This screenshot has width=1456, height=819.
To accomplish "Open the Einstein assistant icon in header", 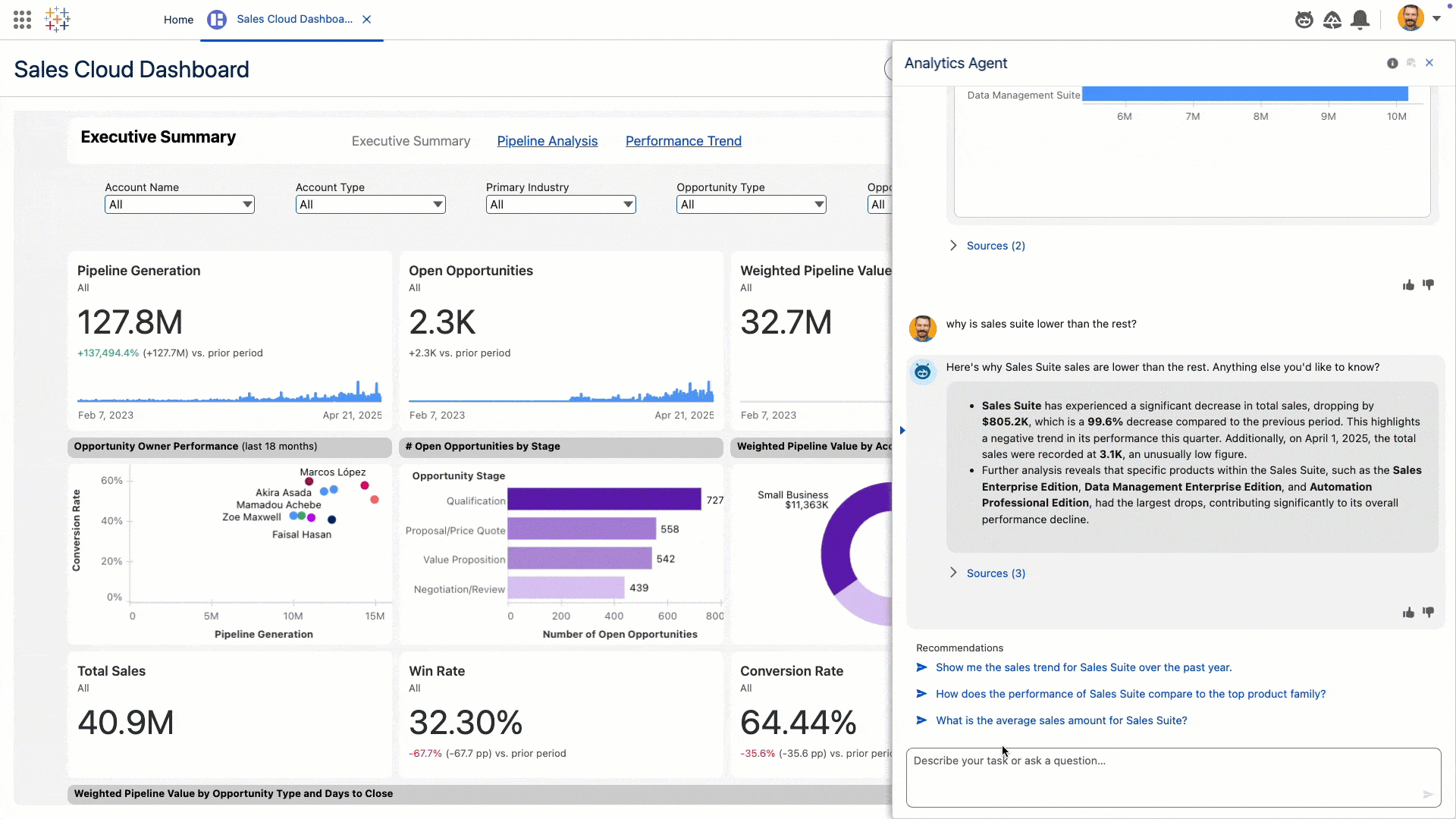I will (1304, 20).
